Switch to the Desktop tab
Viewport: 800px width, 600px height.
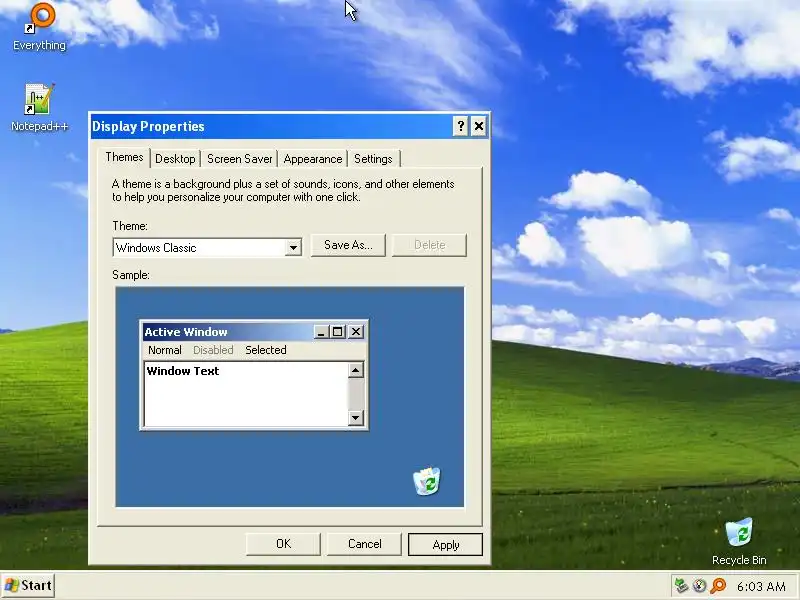pyautogui.click(x=175, y=159)
